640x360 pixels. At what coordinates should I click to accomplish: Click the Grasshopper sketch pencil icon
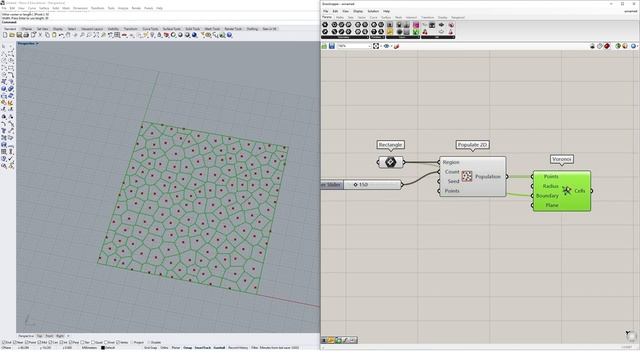coord(396,46)
